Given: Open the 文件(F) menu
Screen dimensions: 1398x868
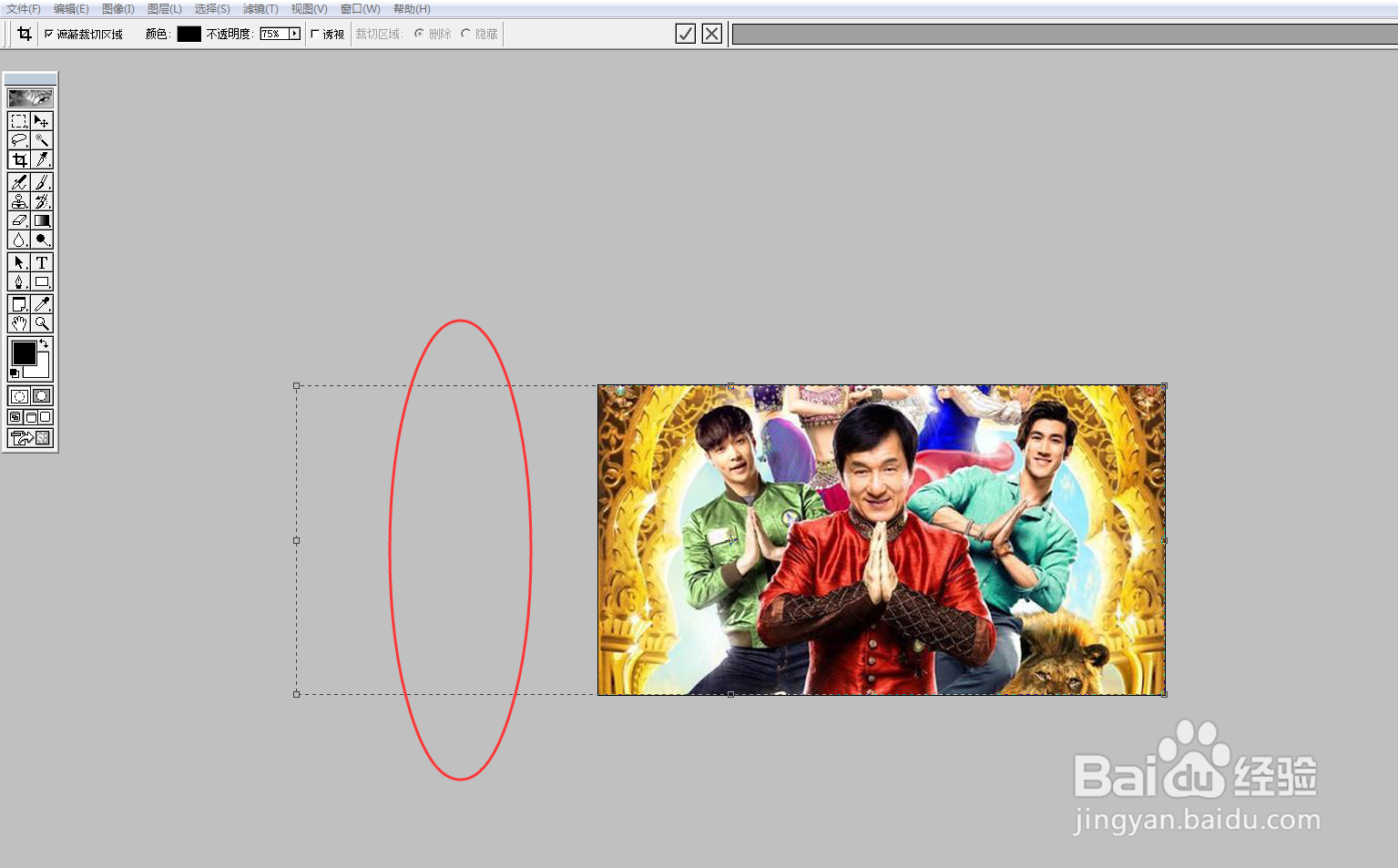Looking at the screenshot, I should (23, 9).
